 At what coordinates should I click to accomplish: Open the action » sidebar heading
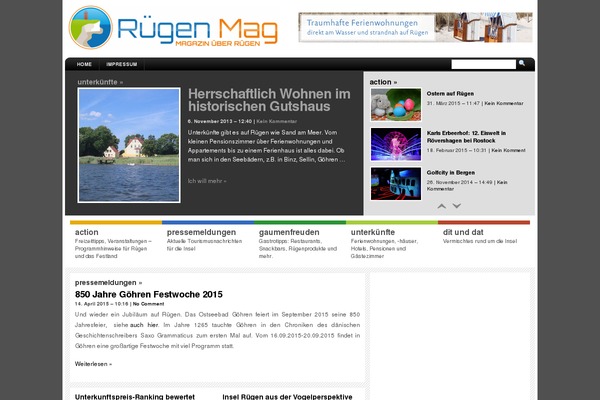click(383, 82)
